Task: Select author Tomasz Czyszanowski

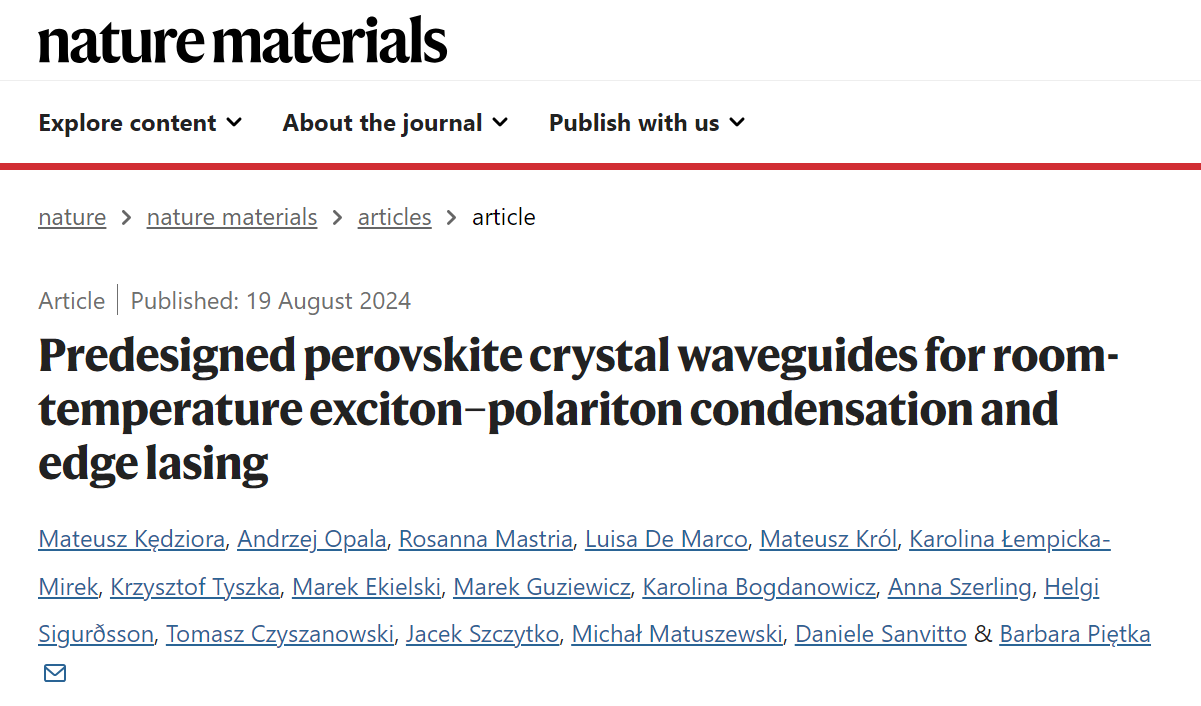Action: point(280,634)
